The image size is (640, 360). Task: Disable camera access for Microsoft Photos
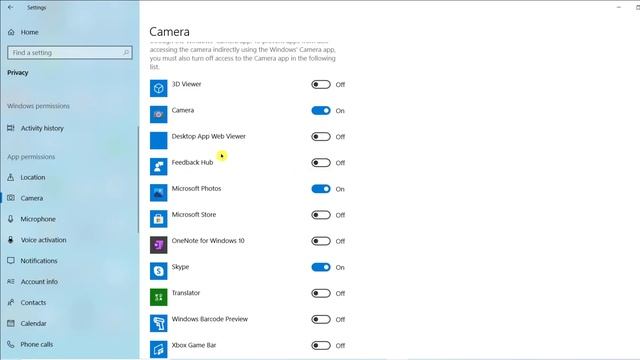321,189
